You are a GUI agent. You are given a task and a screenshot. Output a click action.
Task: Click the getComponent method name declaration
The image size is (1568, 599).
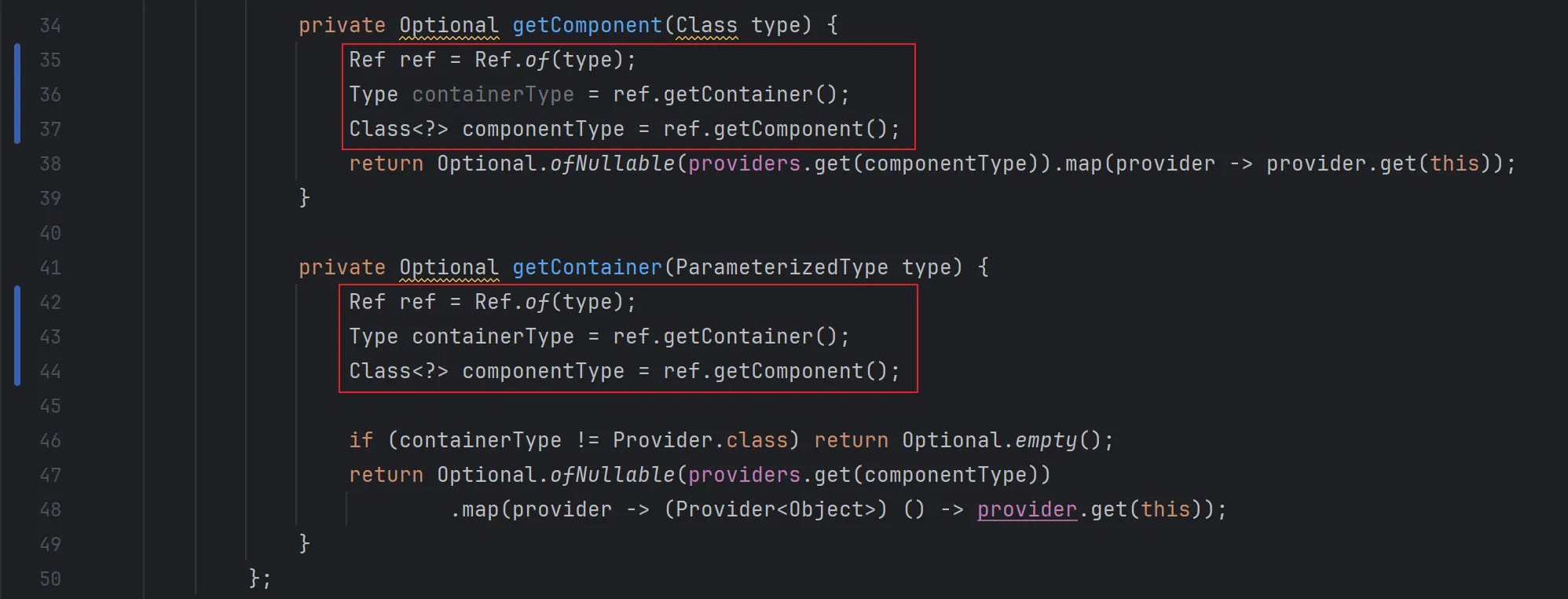pyautogui.click(x=587, y=26)
